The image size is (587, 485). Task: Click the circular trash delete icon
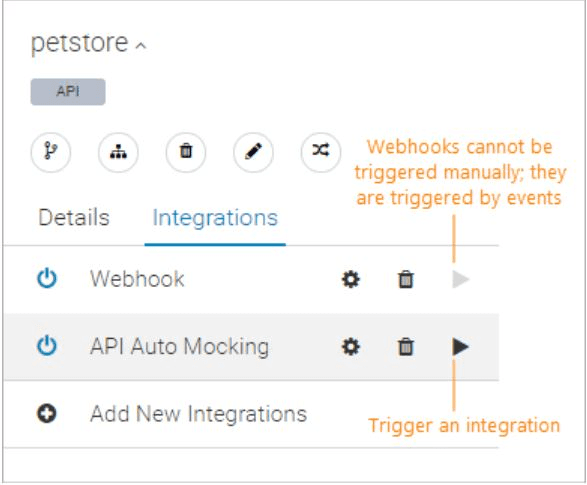[x=186, y=152]
